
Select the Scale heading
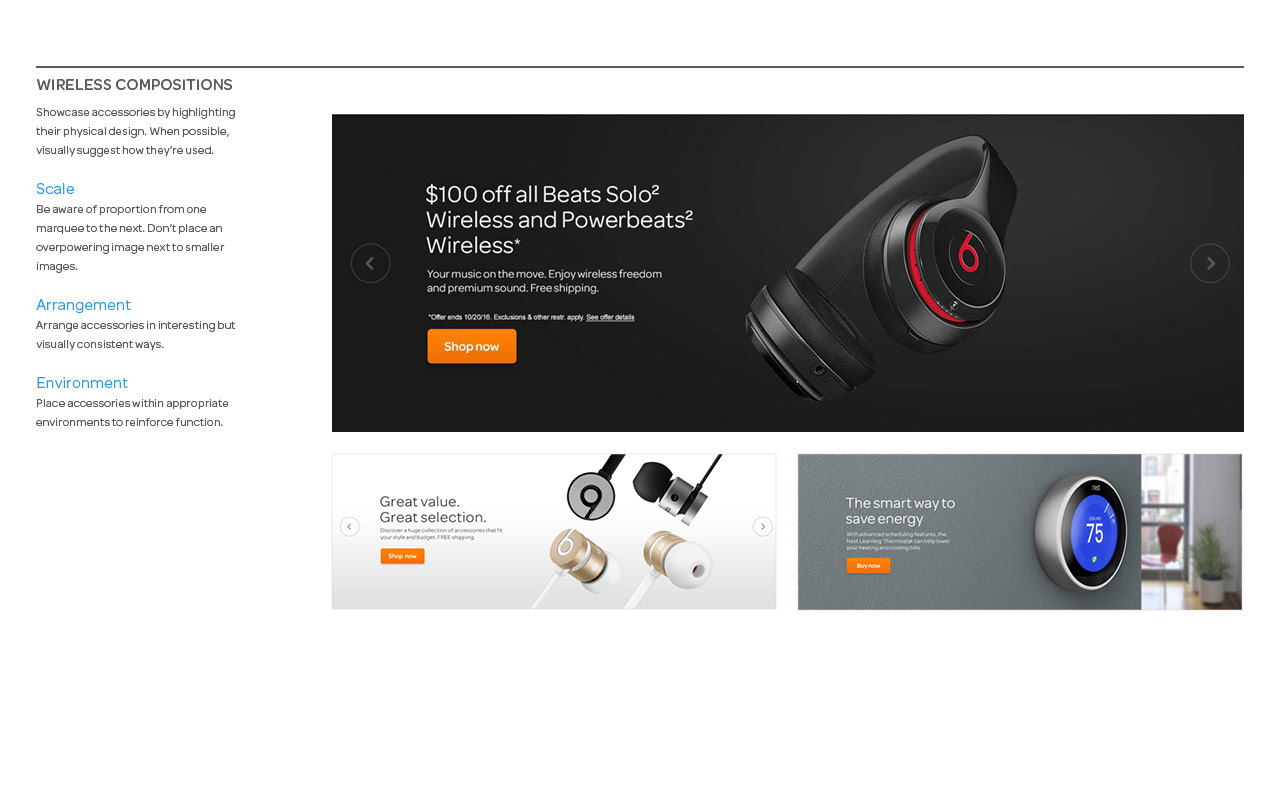pos(55,189)
